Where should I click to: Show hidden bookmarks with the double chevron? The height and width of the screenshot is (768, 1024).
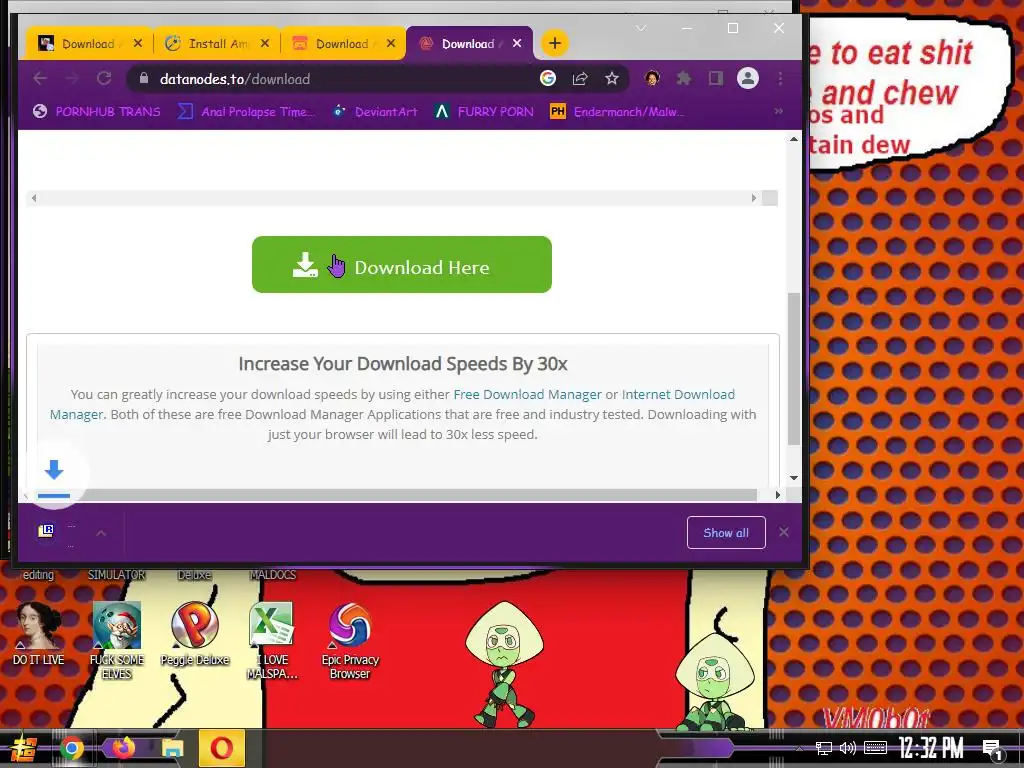pos(778,111)
